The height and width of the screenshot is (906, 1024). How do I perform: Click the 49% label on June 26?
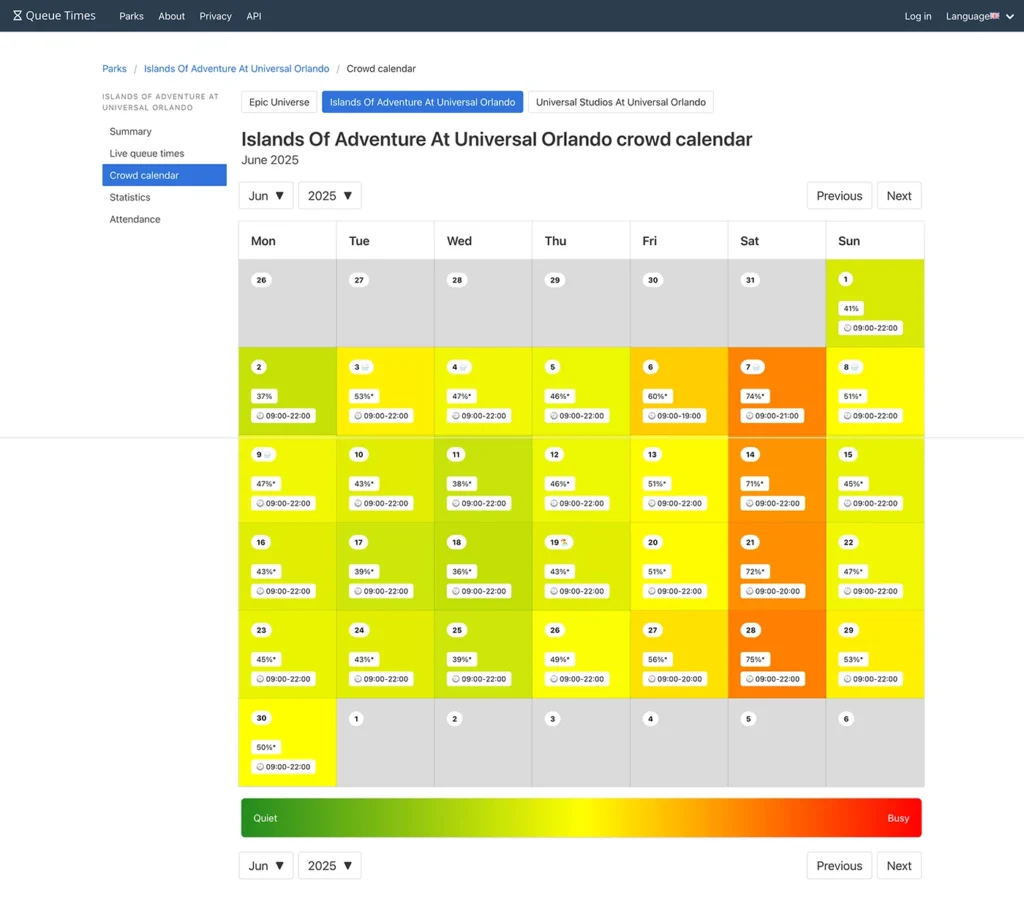coord(560,660)
